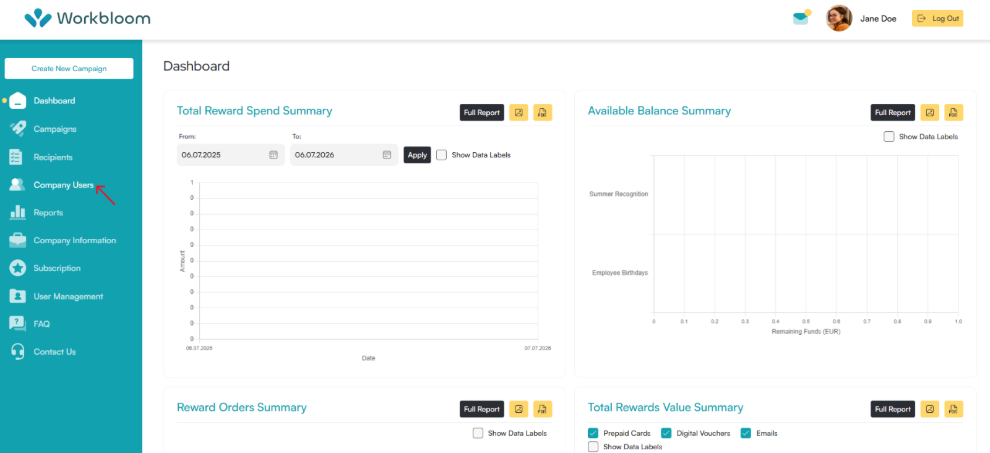The height and width of the screenshot is (453, 990).
Task: Open Company Information in the sidebar
Action: 75,240
